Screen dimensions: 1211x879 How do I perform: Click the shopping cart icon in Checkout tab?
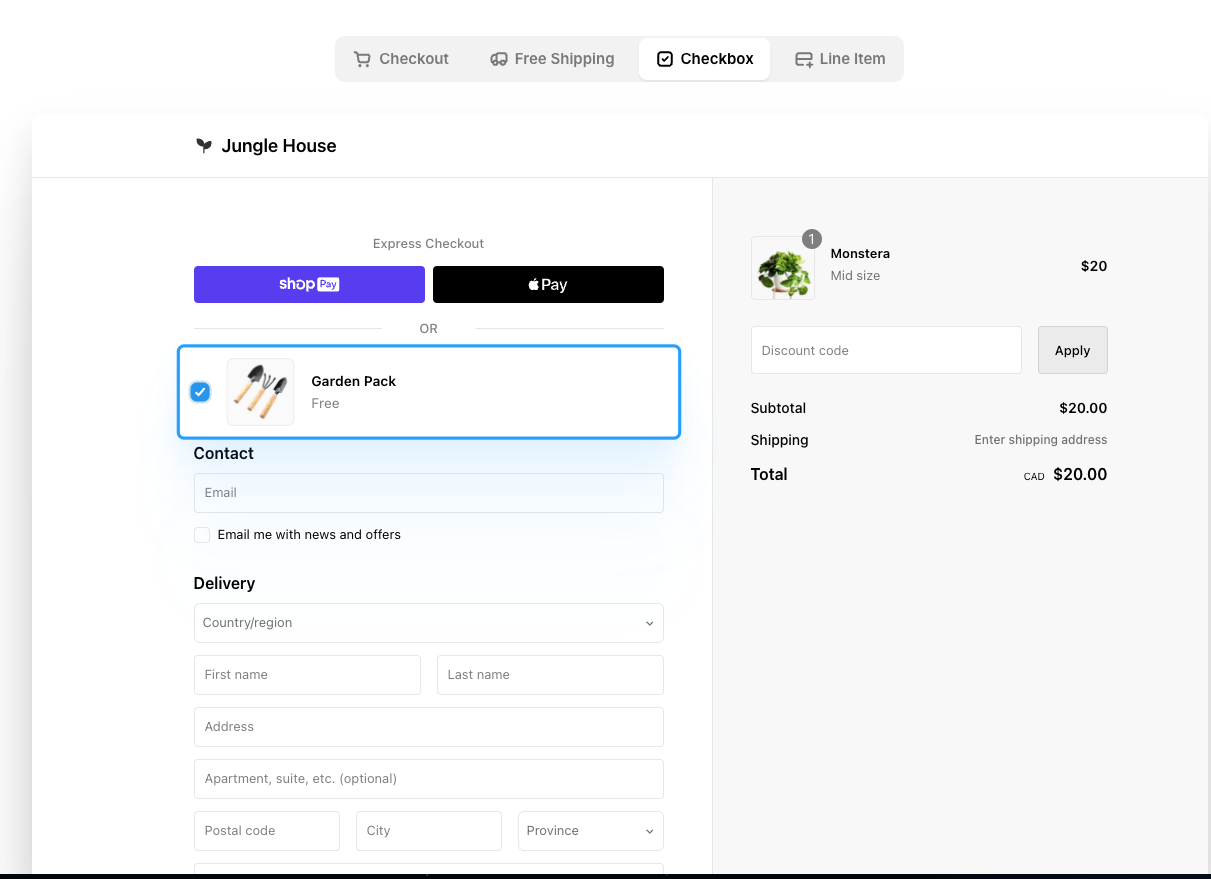(x=362, y=59)
